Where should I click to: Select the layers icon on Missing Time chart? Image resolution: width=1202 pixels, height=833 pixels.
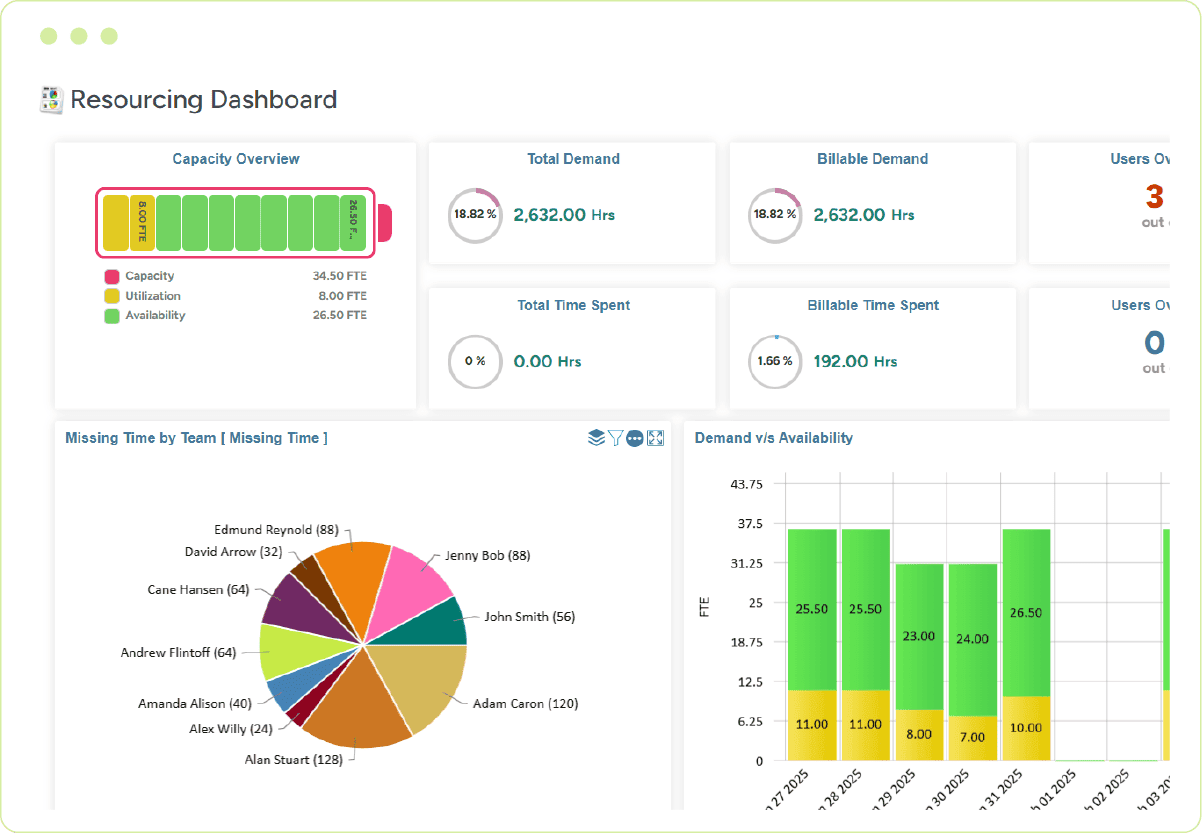point(595,438)
